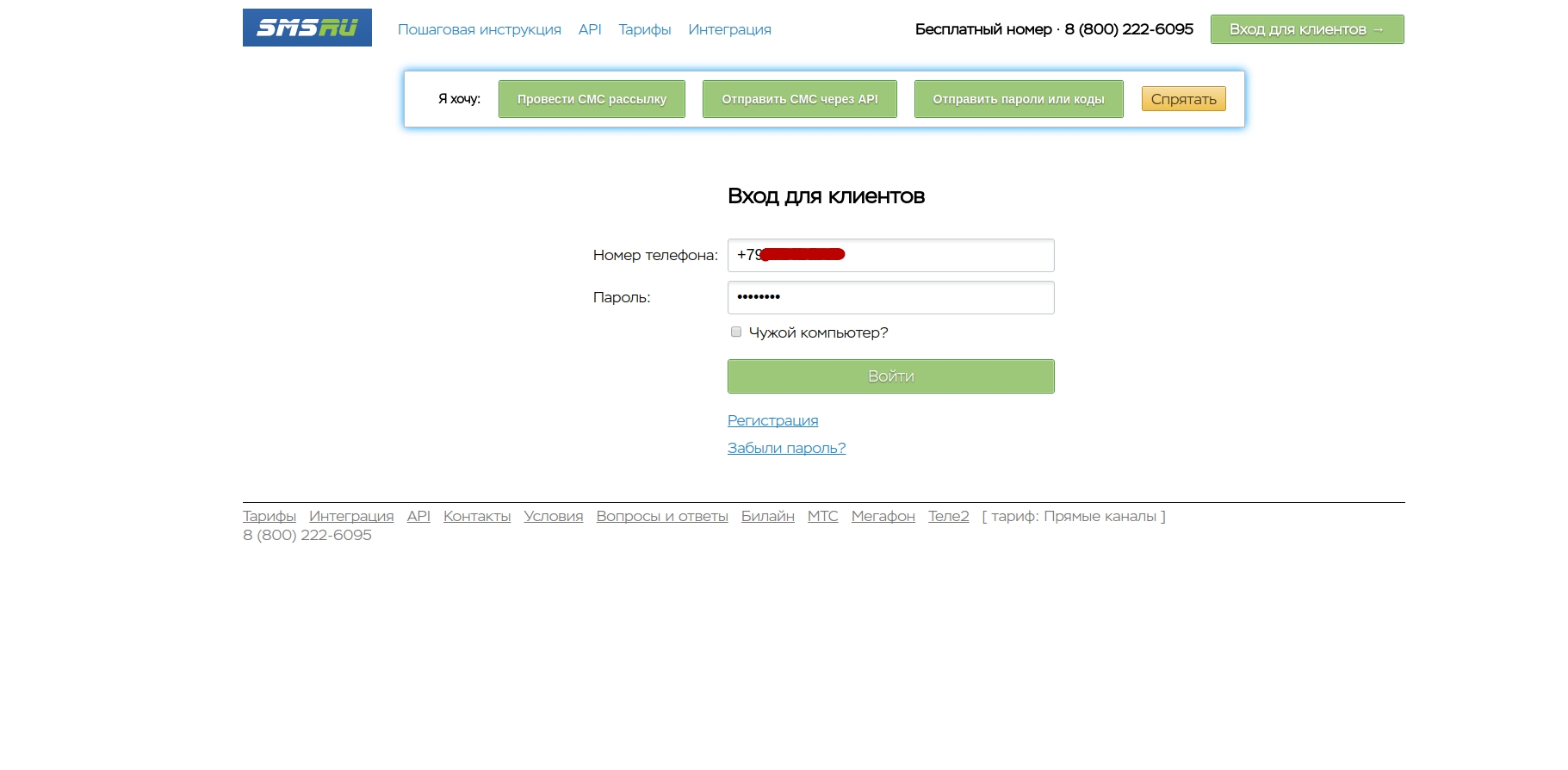
Task: Click the header phone number 8 (800) 222-6095
Action: [x=1129, y=29]
